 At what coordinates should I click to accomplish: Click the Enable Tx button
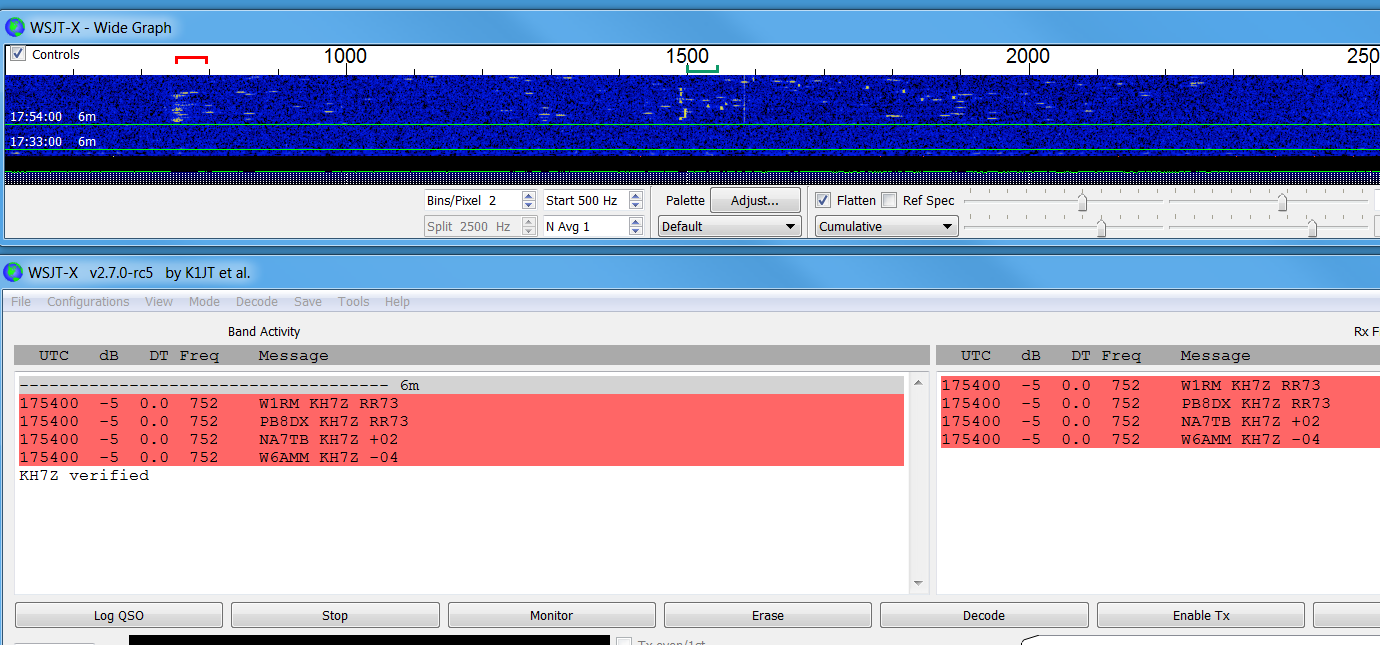pos(1200,616)
